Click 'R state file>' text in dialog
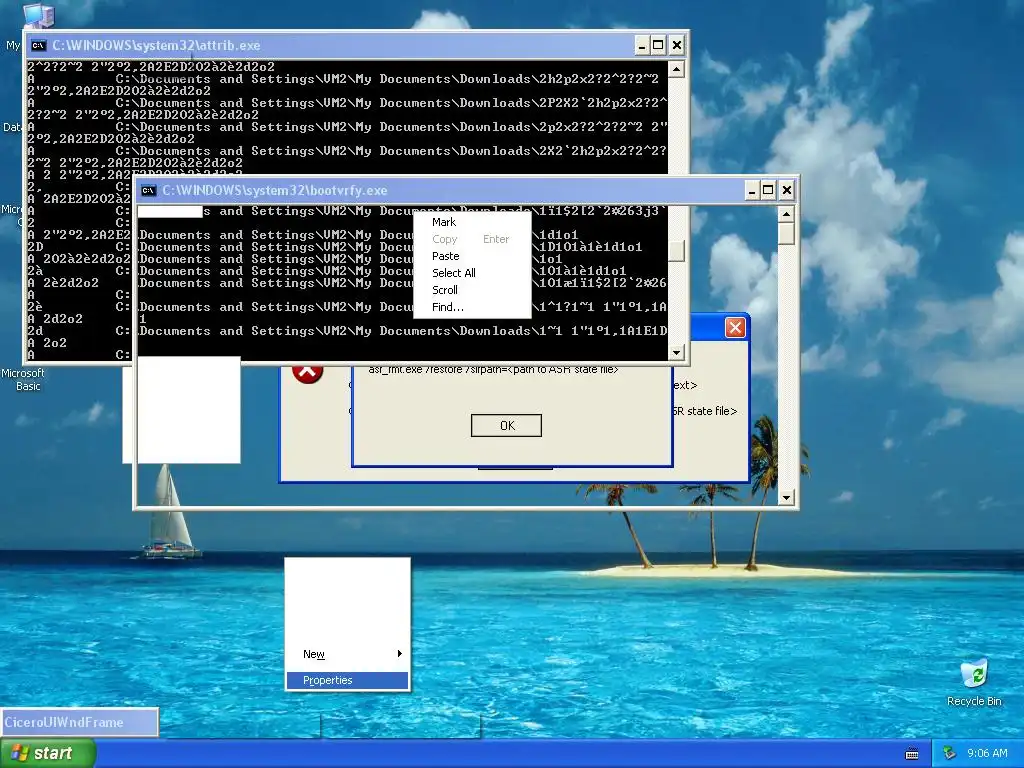The width and height of the screenshot is (1024, 768). click(705, 411)
